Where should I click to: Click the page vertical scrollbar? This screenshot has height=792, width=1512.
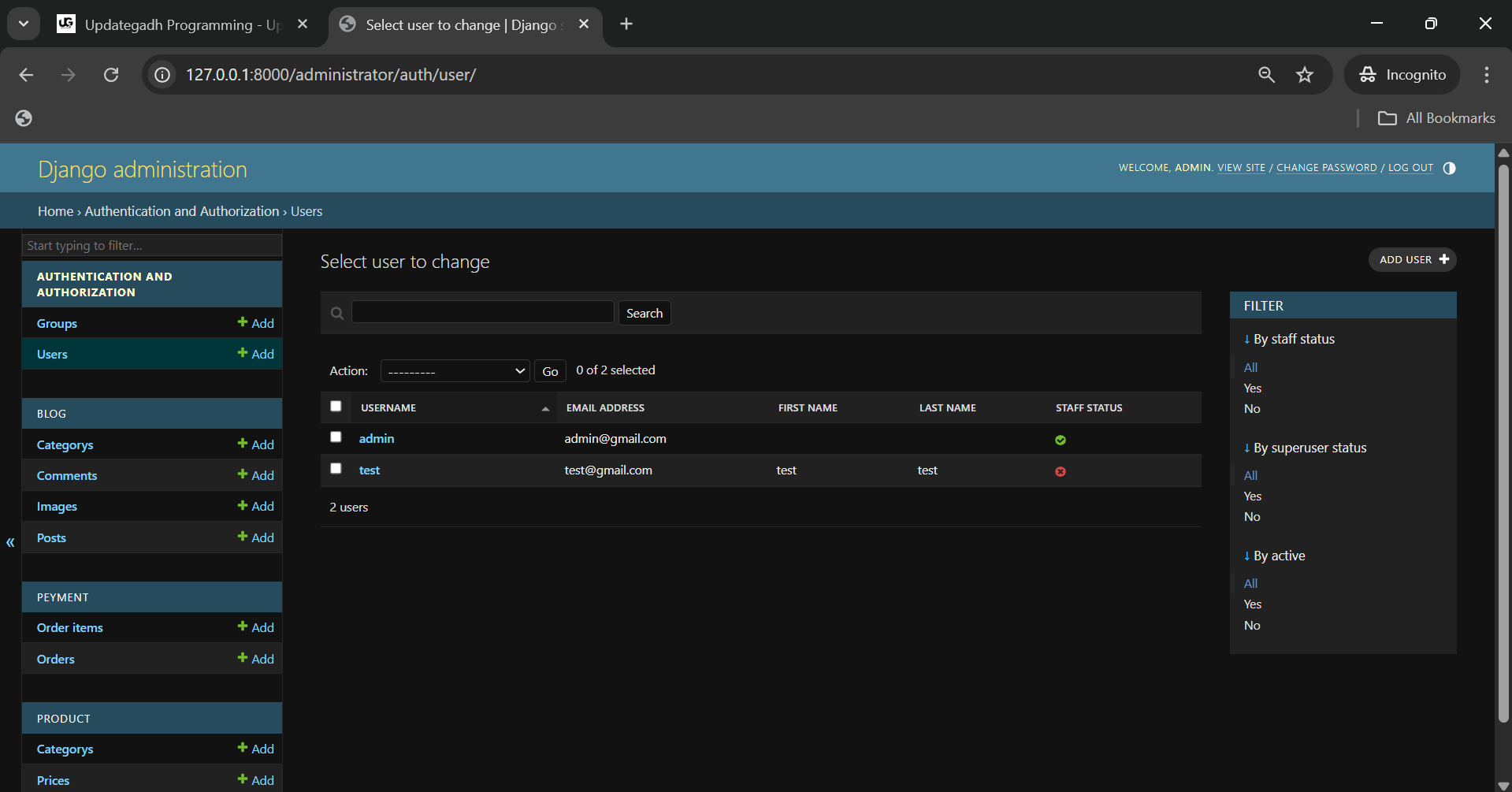pyautogui.click(x=1503, y=441)
